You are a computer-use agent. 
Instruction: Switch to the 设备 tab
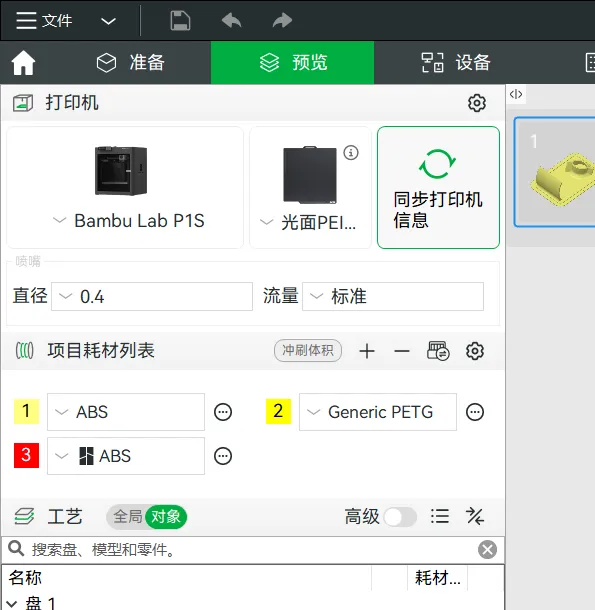click(x=456, y=63)
